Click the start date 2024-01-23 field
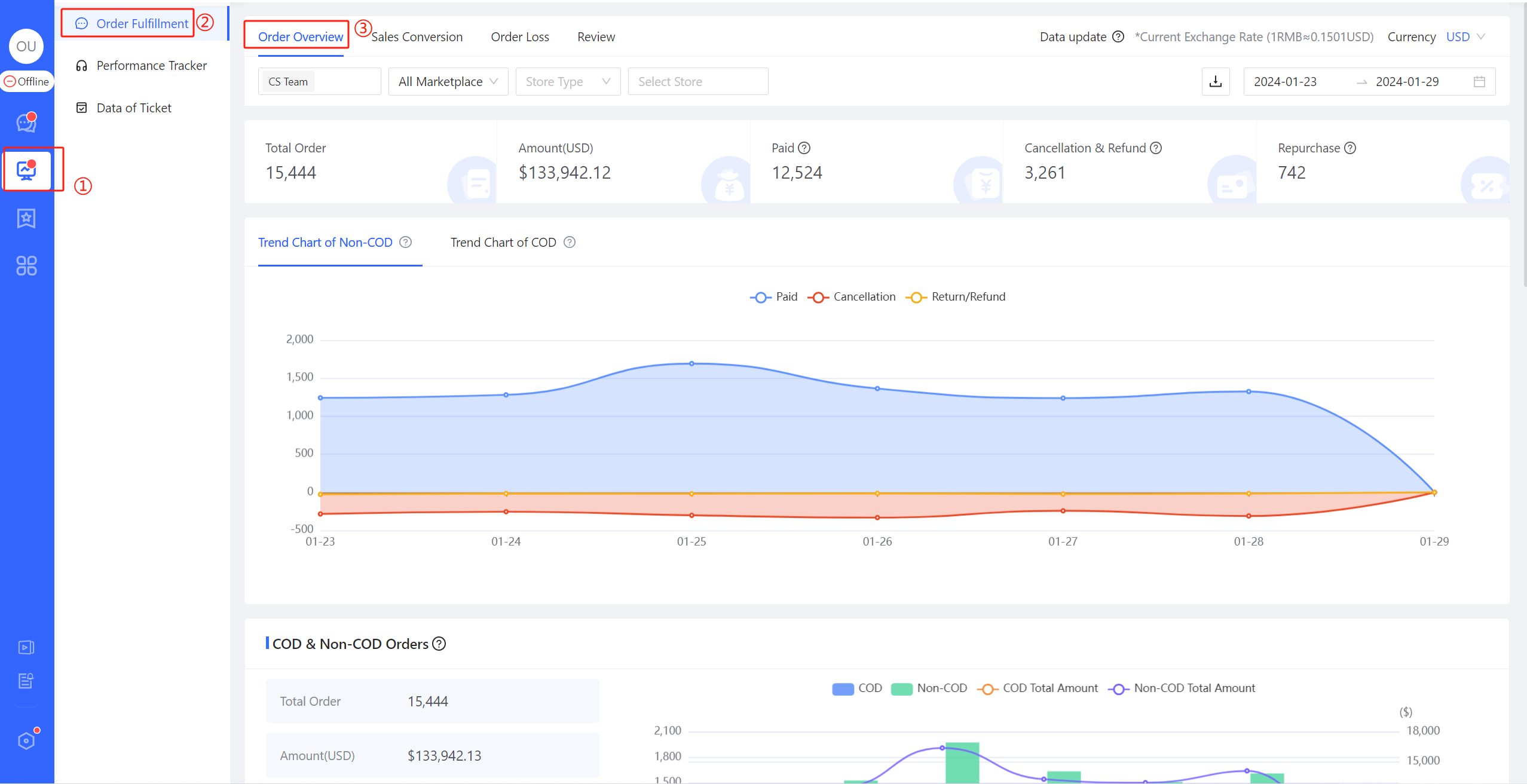 point(1285,82)
